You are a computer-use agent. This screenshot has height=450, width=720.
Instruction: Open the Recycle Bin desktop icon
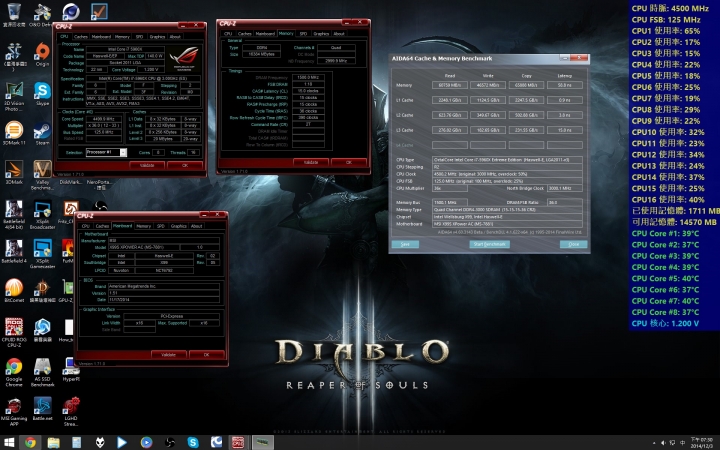[14, 15]
